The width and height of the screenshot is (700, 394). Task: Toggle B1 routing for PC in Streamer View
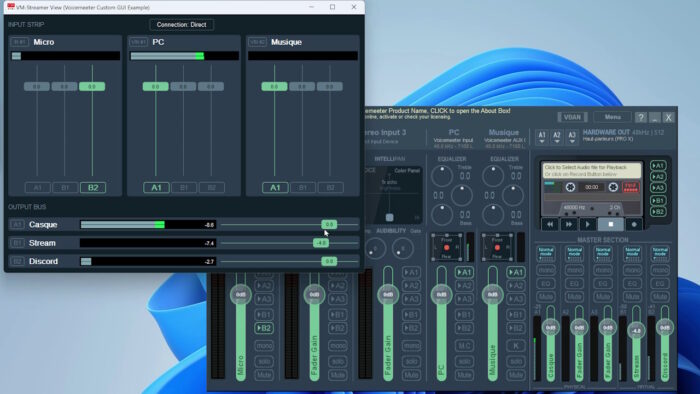click(x=184, y=188)
